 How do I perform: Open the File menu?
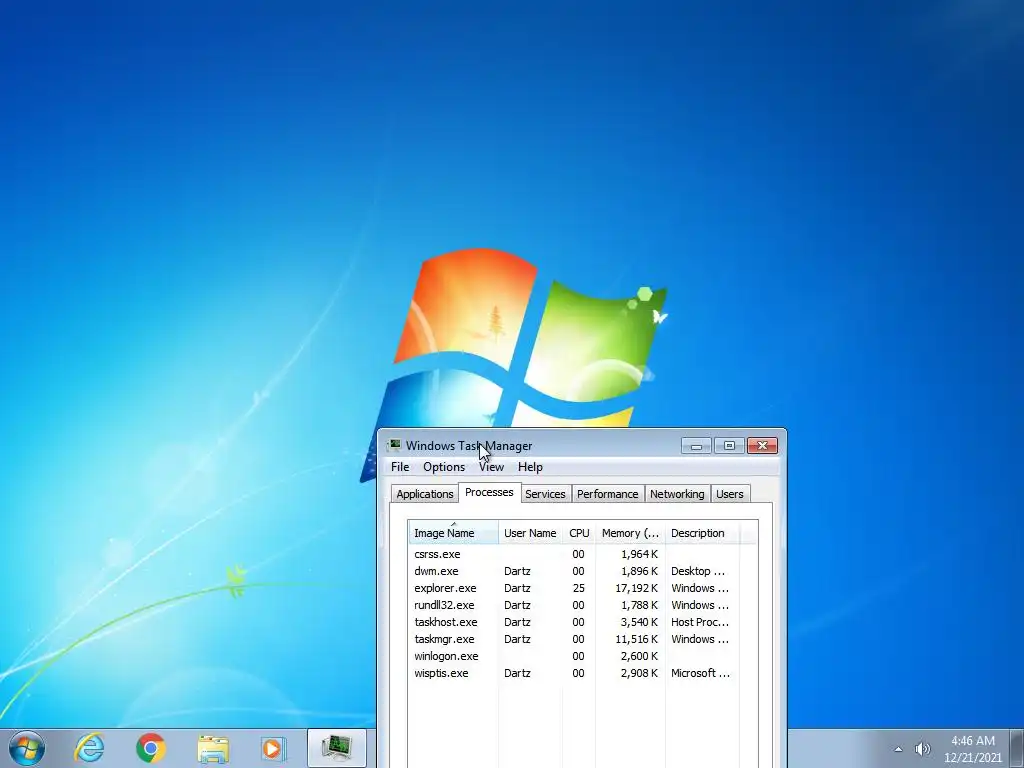pos(400,467)
